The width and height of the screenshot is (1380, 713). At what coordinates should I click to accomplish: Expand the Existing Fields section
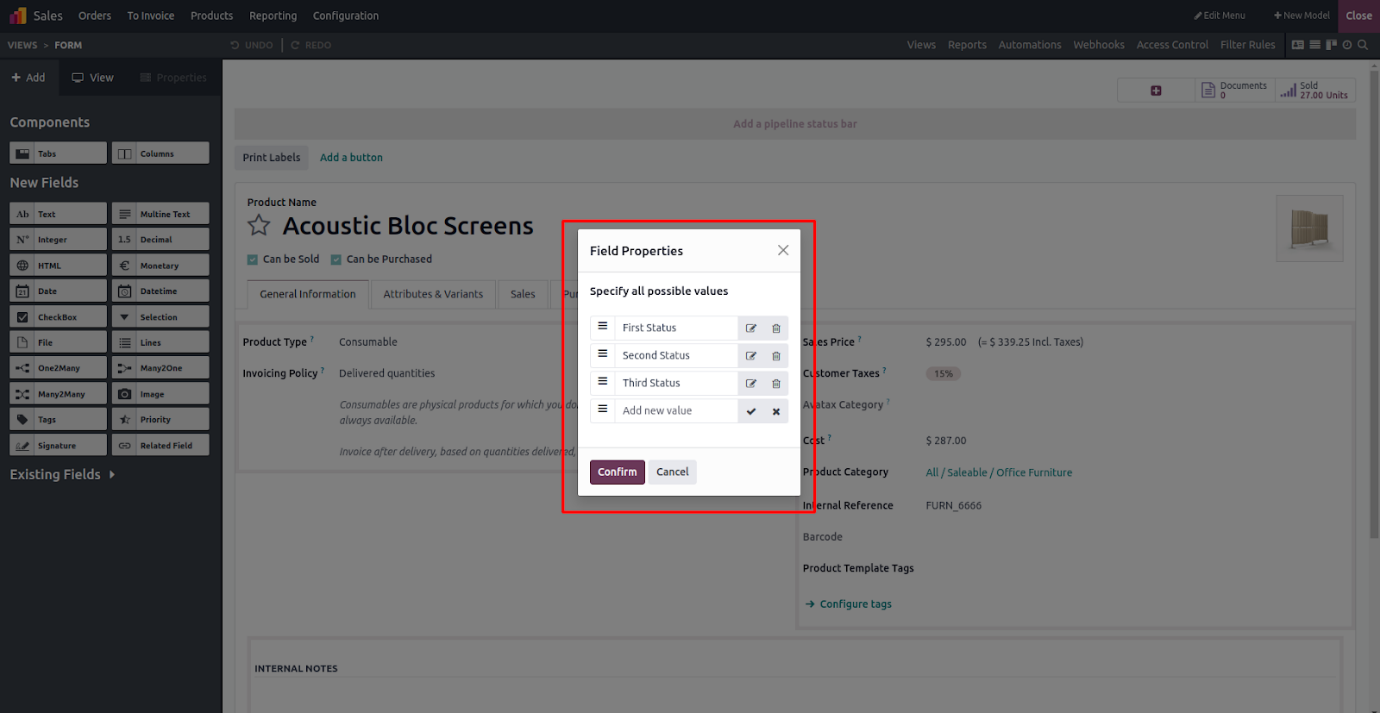click(x=63, y=474)
